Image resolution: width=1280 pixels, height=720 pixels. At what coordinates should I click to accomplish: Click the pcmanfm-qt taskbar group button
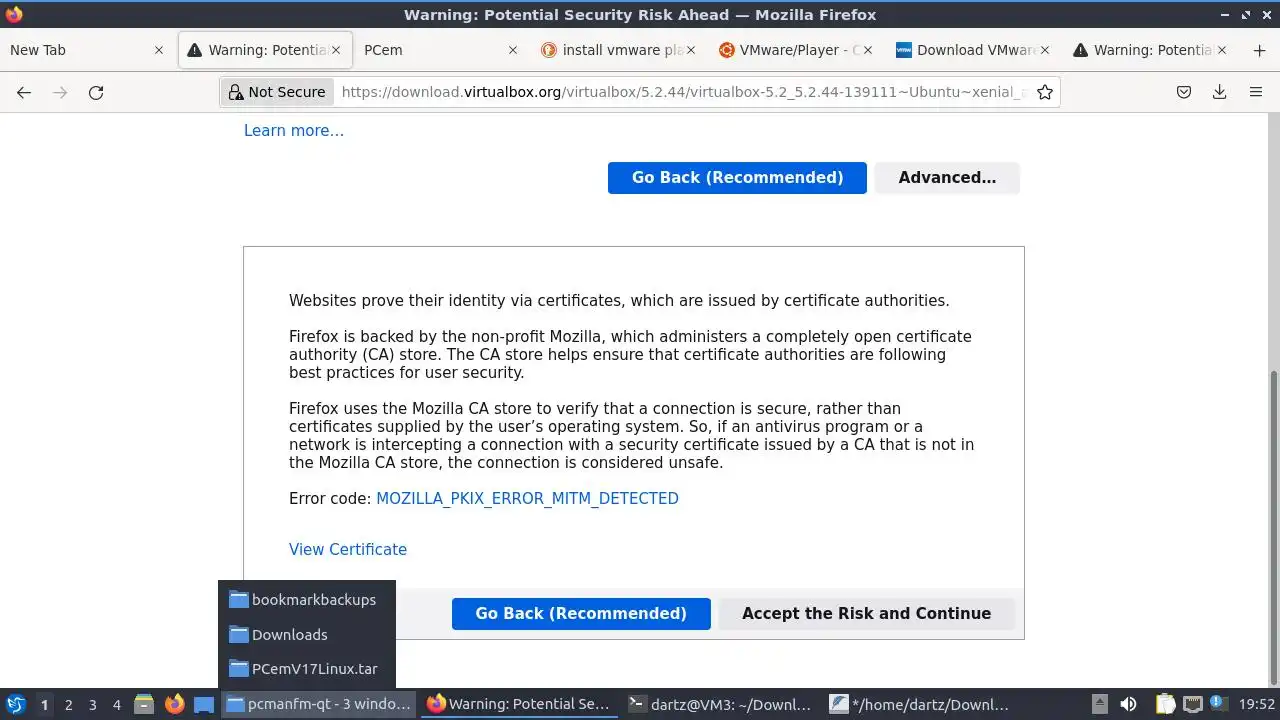319,704
